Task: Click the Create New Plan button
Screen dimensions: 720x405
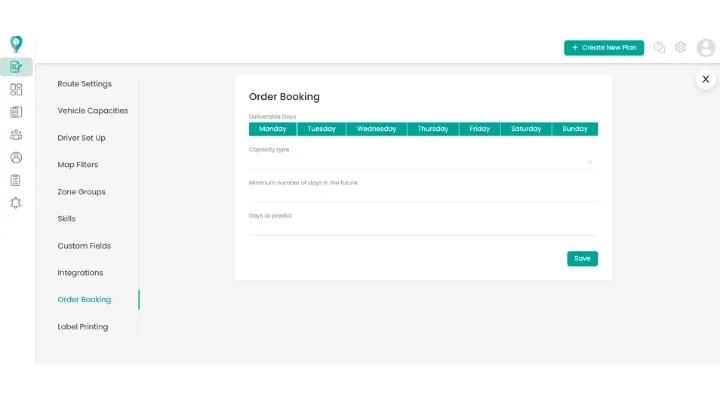Action: coord(603,47)
